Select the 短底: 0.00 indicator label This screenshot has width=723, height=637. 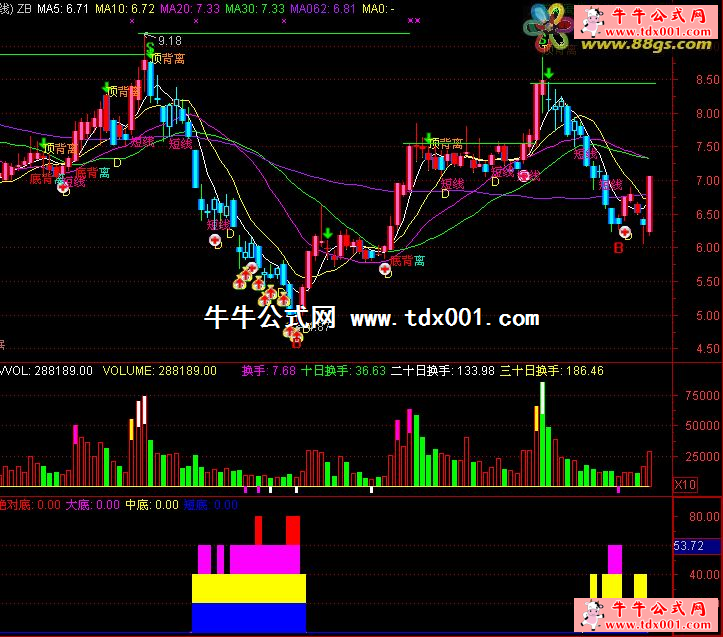(211, 505)
